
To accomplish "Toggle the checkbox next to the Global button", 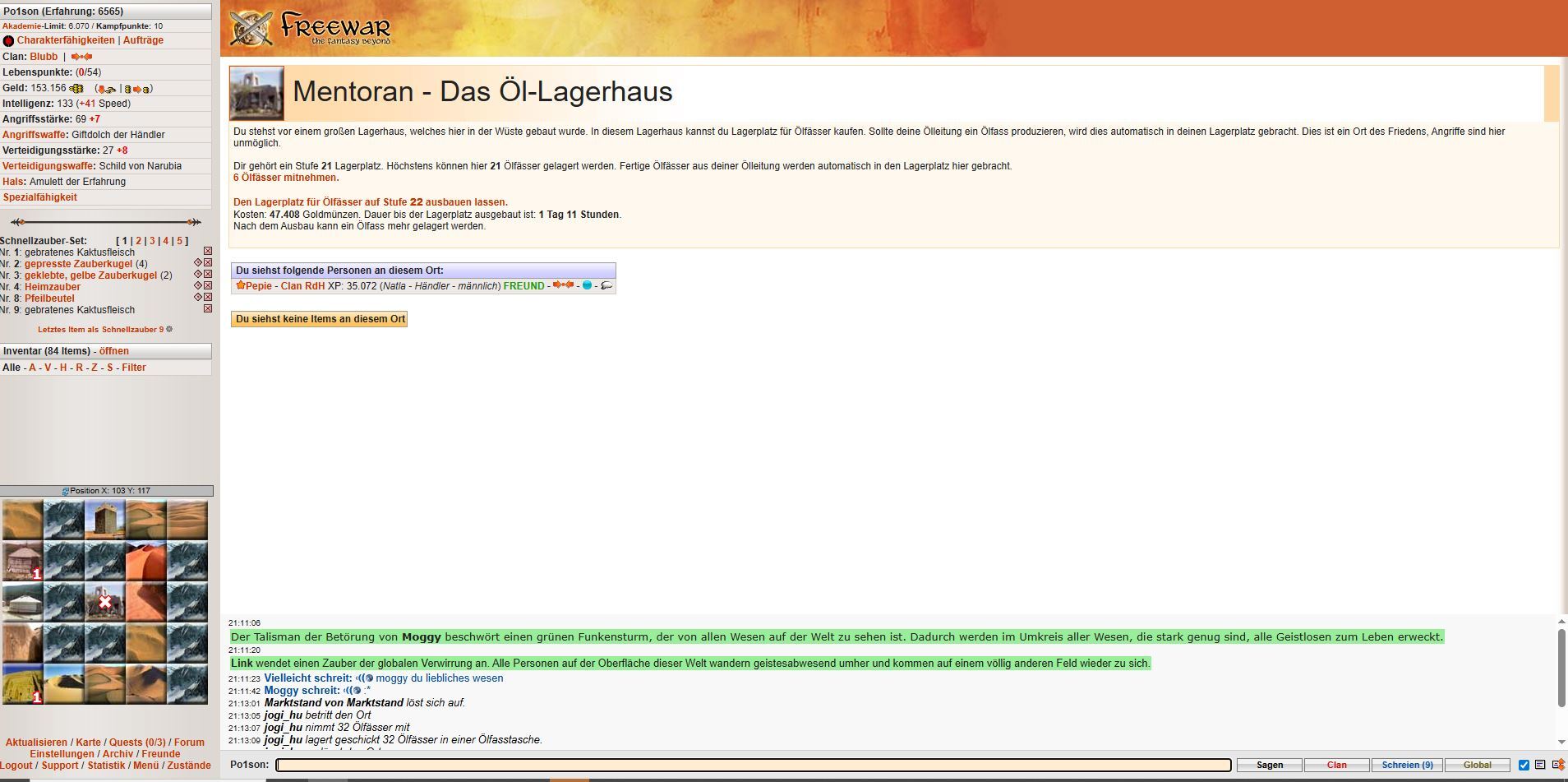I will (1524, 765).
